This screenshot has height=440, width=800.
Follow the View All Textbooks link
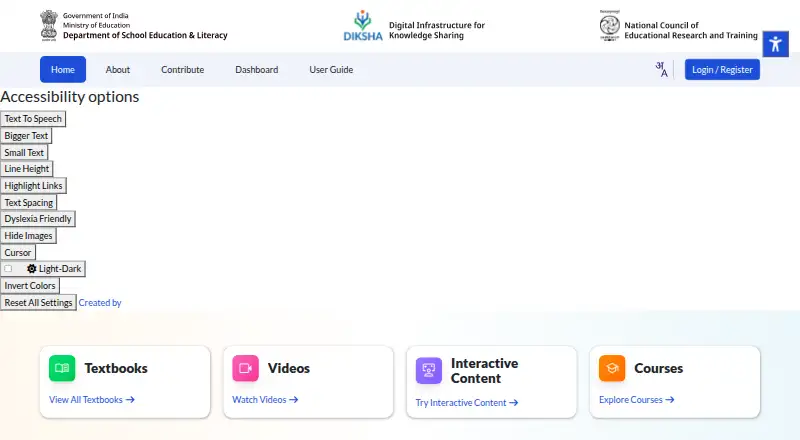coord(92,400)
